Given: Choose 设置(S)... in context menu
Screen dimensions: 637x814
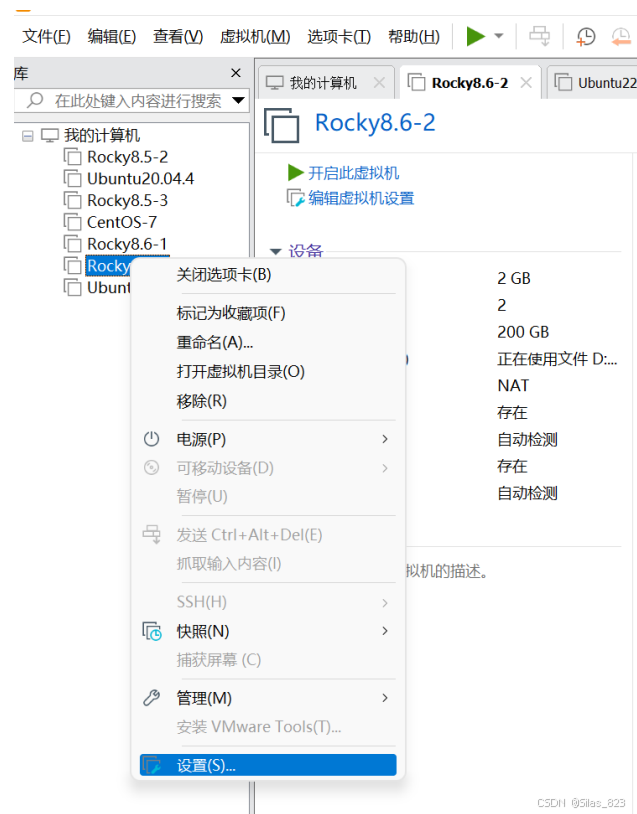Looking at the screenshot, I should tap(268, 765).
